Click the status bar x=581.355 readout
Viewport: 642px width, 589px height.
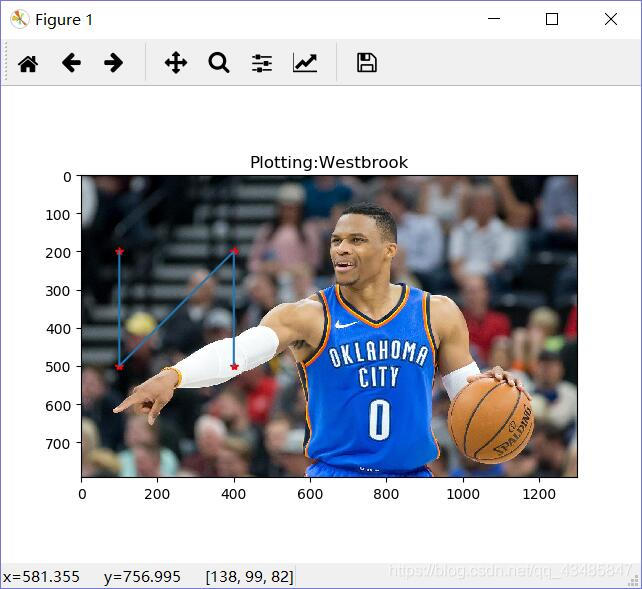41,577
